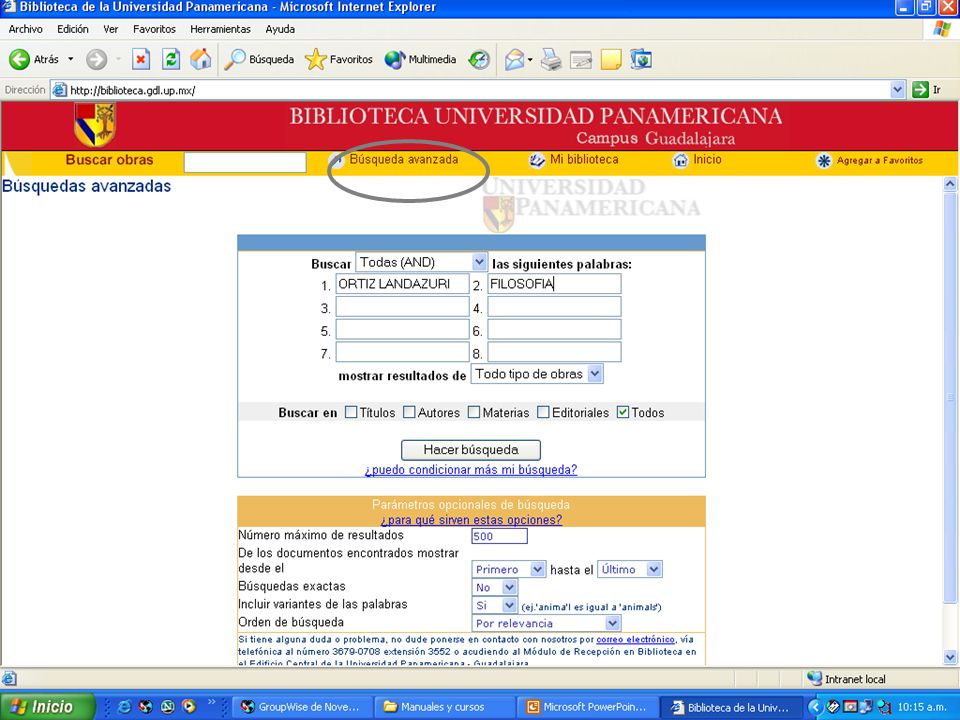Click empty search word field 6
Viewport: 960px width, 720px height.
click(554, 329)
